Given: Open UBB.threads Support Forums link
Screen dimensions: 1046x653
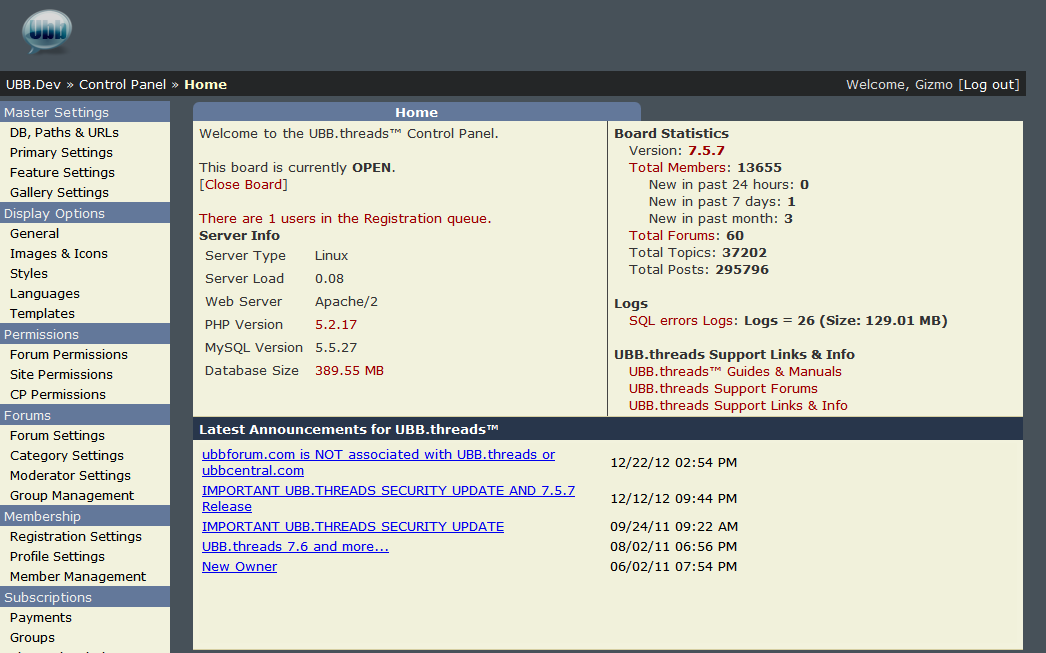Looking at the screenshot, I should click(723, 389).
